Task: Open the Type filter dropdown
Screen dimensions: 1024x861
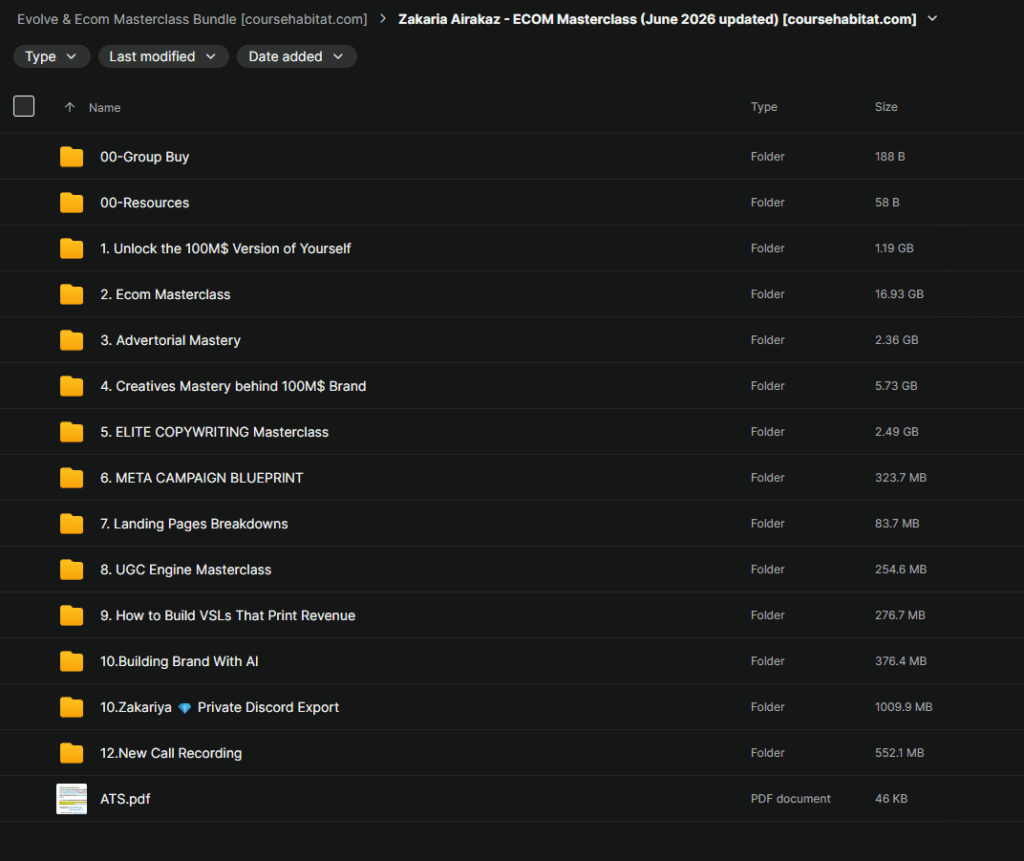Action: click(x=51, y=57)
